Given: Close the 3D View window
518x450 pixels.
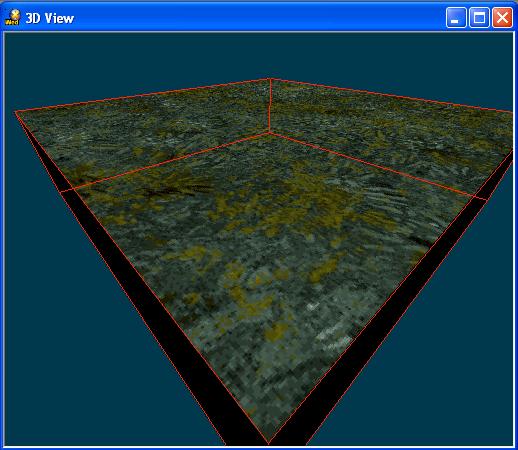Looking at the screenshot, I should click(x=502, y=17).
